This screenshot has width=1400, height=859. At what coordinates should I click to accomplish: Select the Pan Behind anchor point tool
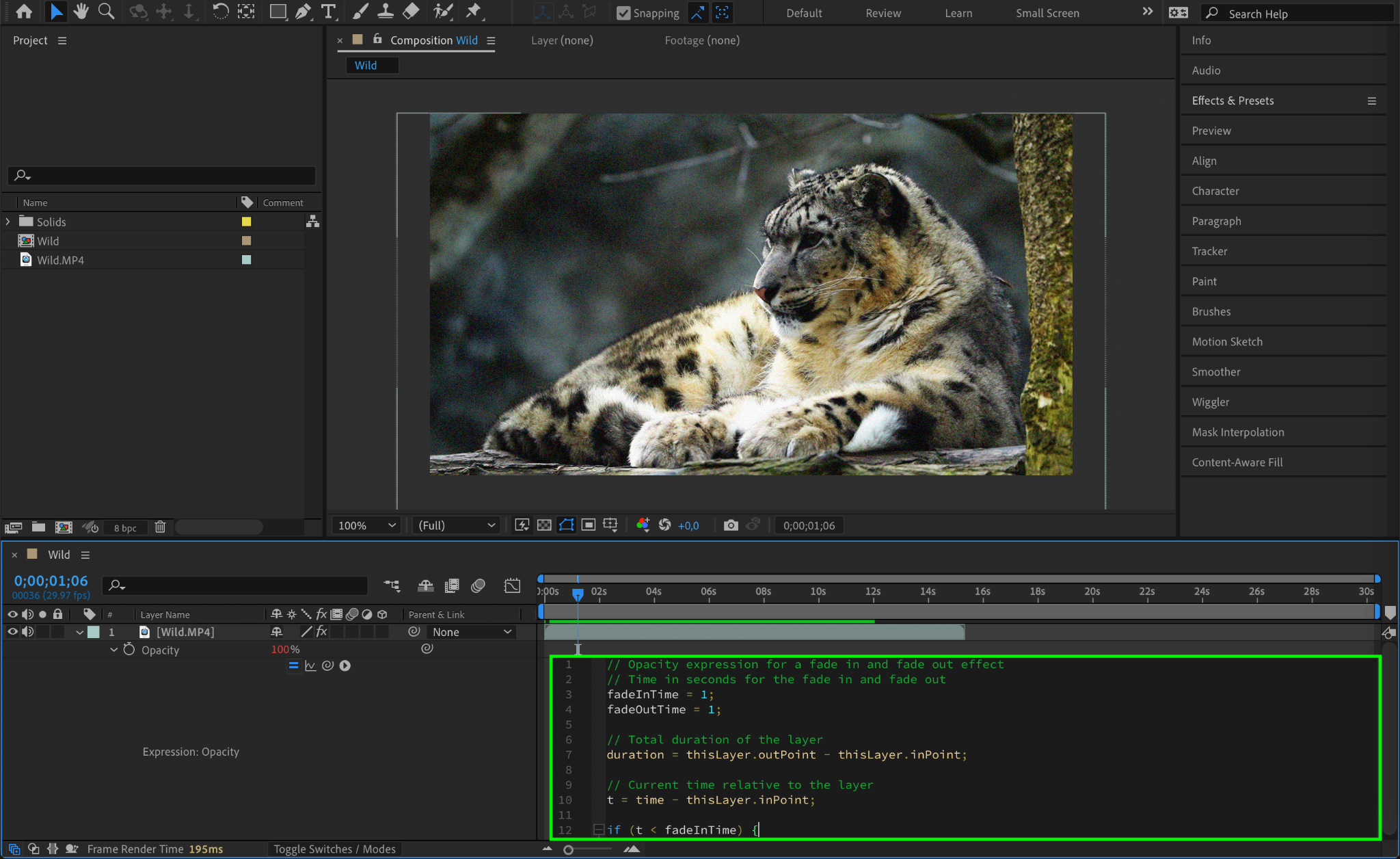(x=246, y=12)
